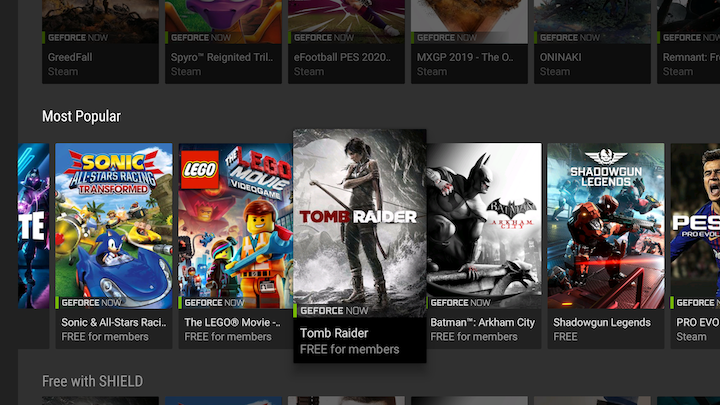Click GeForce NOW badge on Tomb Raider
Screen dimensions: 720x405
334,311
